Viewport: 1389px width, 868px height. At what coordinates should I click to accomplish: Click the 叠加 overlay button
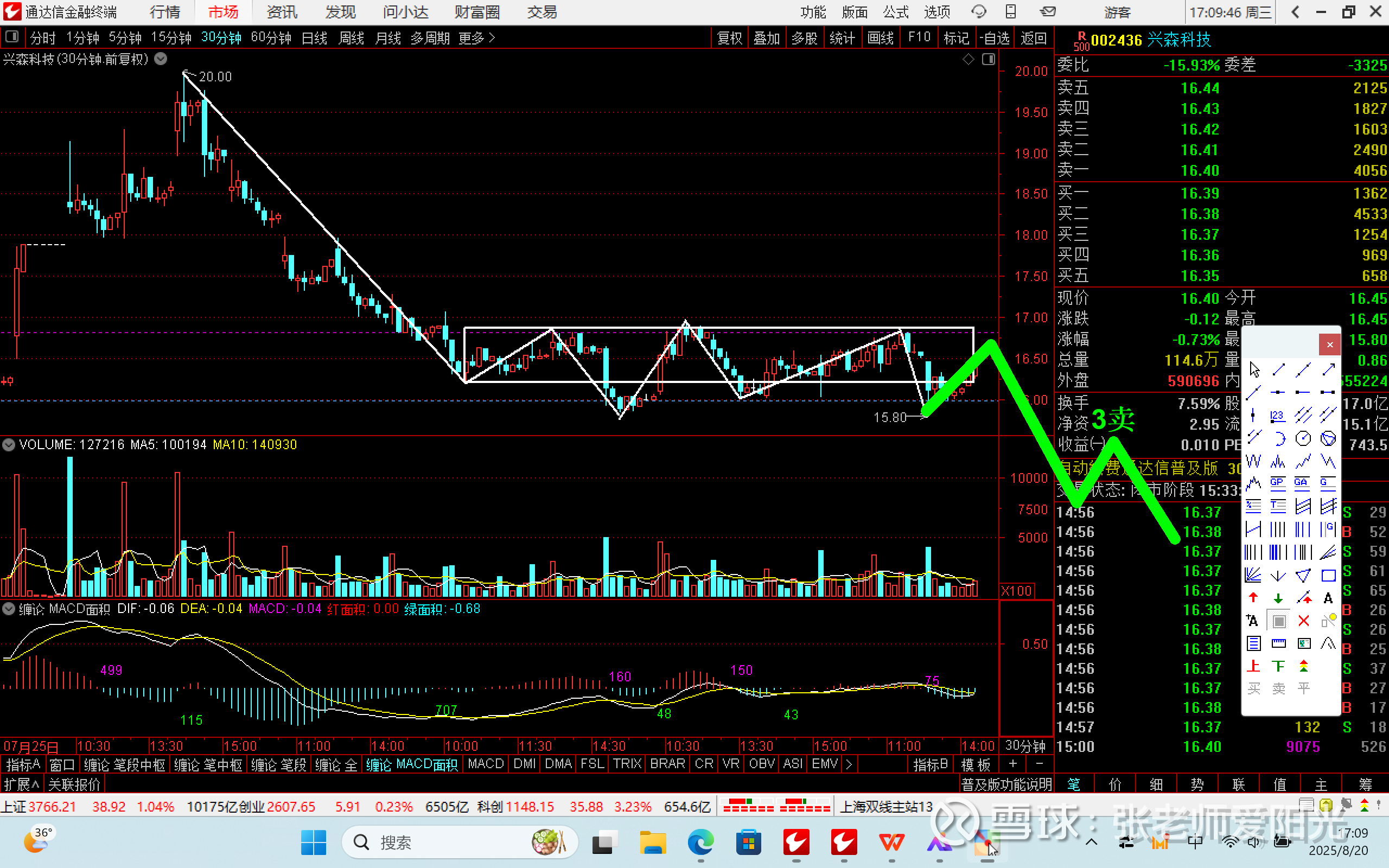click(767, 38)
